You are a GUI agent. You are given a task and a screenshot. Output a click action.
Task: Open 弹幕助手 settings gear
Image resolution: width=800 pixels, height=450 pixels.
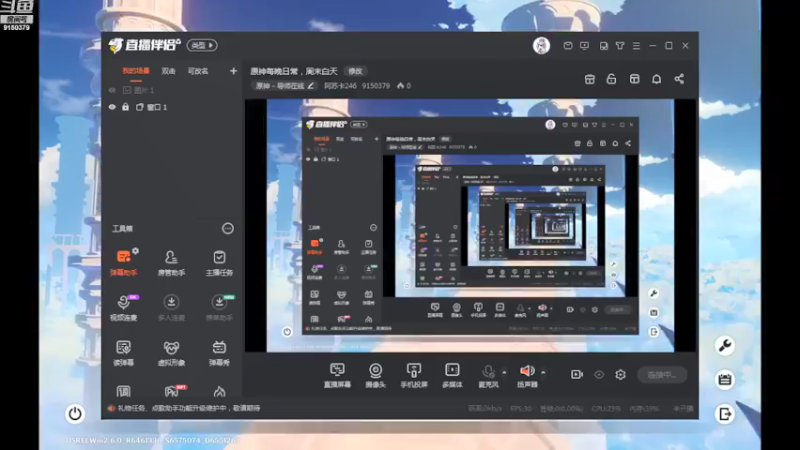[135, 251]
